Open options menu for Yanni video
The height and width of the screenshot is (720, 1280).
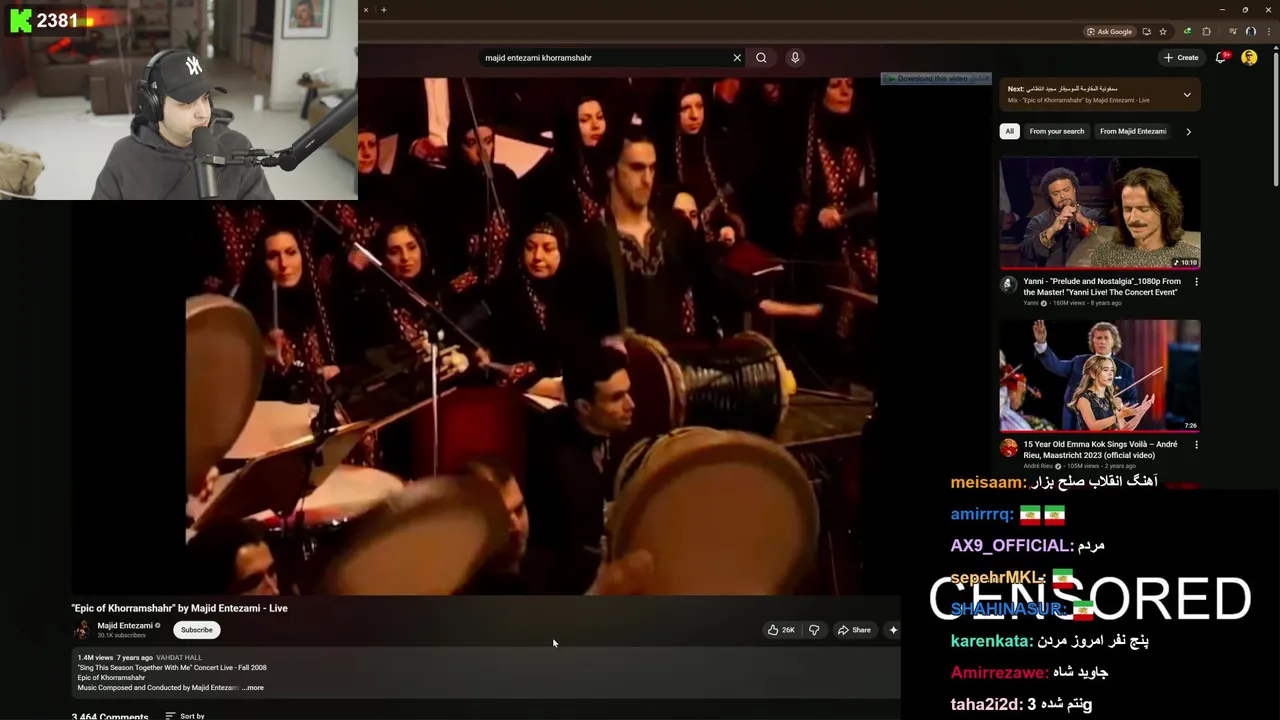(x=1196, y=282)
